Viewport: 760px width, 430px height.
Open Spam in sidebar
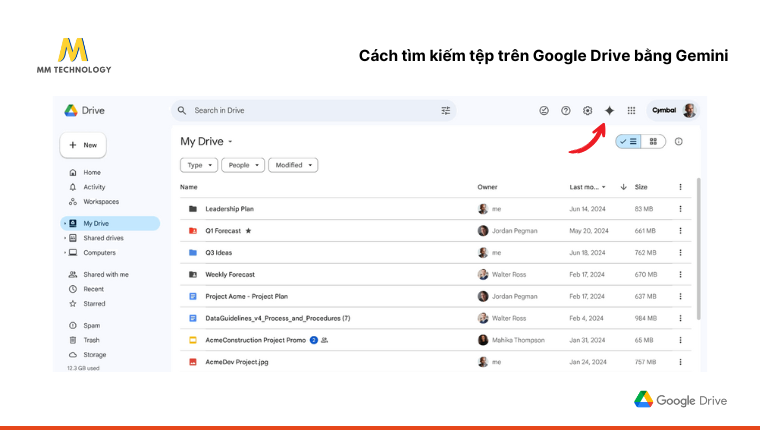(x=92, y=325)
